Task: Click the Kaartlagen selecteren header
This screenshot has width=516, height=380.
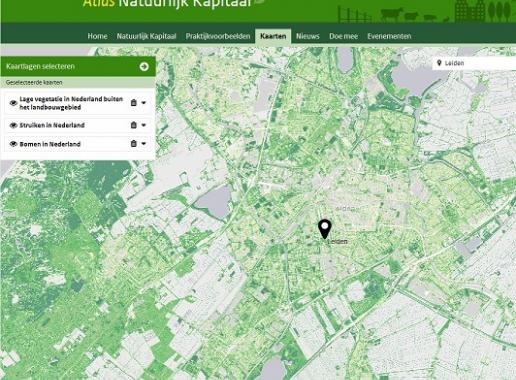Action: tap(78, 66)
